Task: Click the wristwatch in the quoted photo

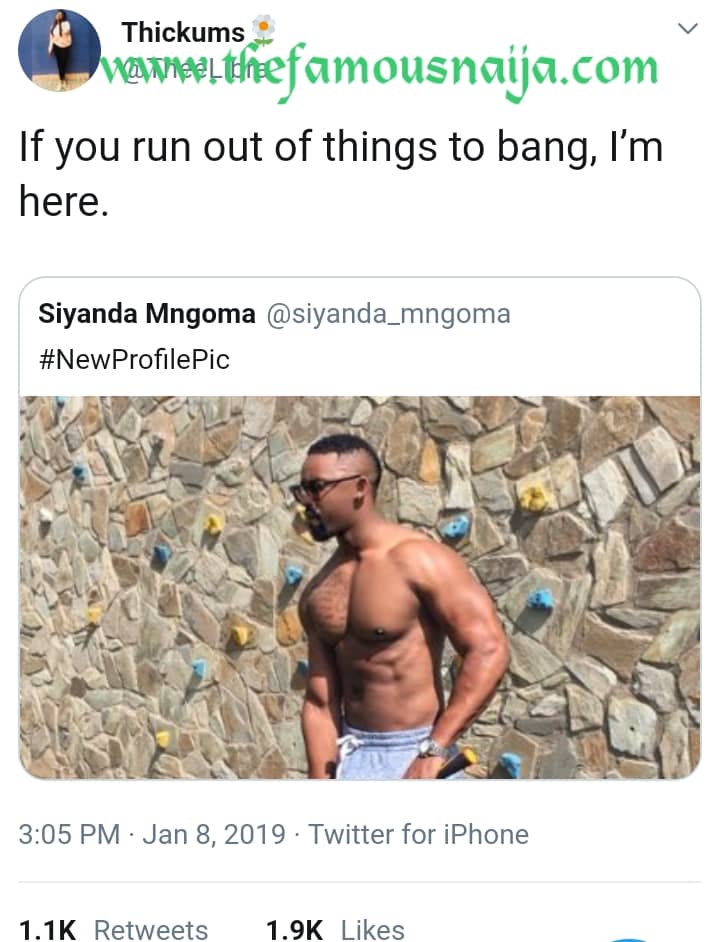Action: (x=432, y=747)
